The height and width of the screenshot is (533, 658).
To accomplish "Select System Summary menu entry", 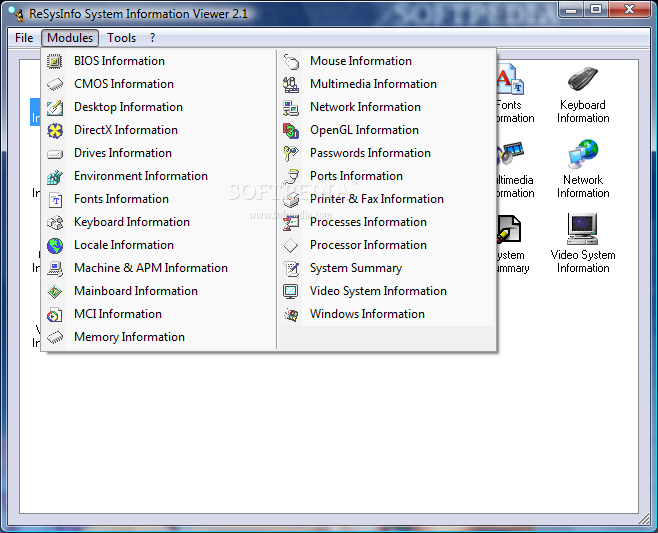I will pyautogui.click(x=386, y=269).
